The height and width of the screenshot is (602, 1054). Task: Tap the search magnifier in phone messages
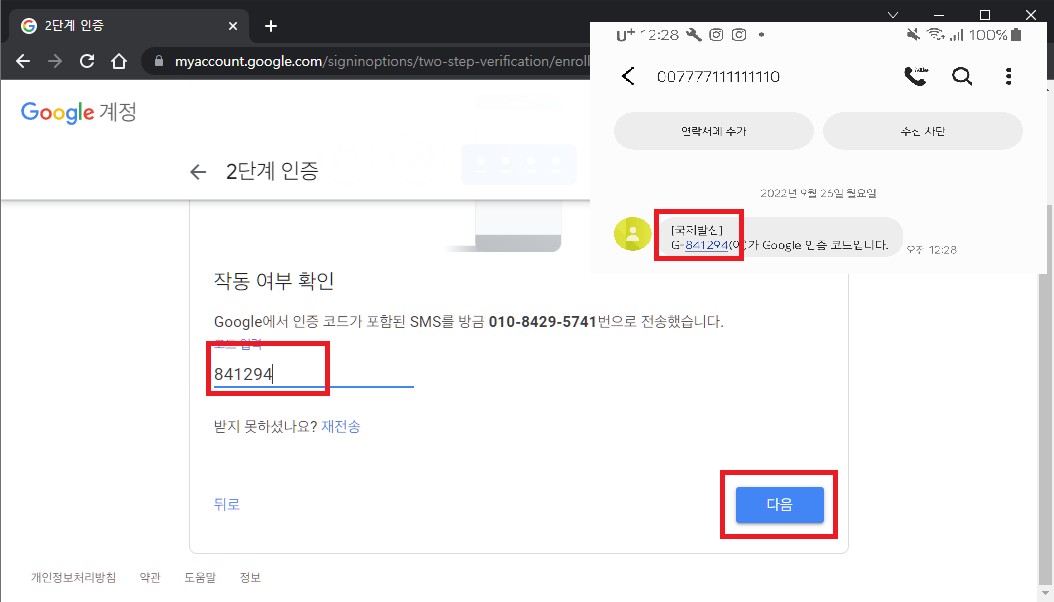(962, 76)
